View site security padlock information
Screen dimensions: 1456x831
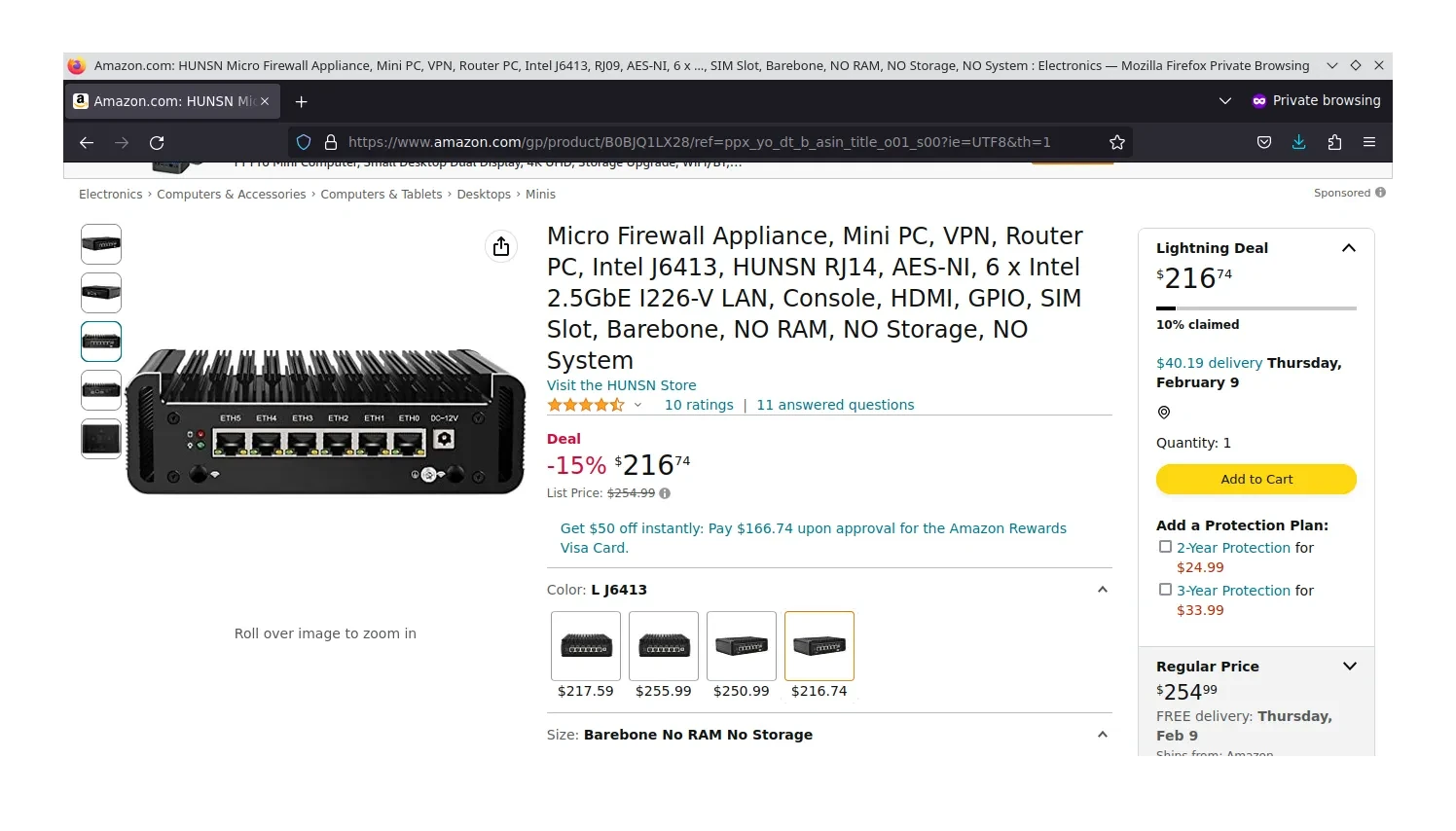331,142
